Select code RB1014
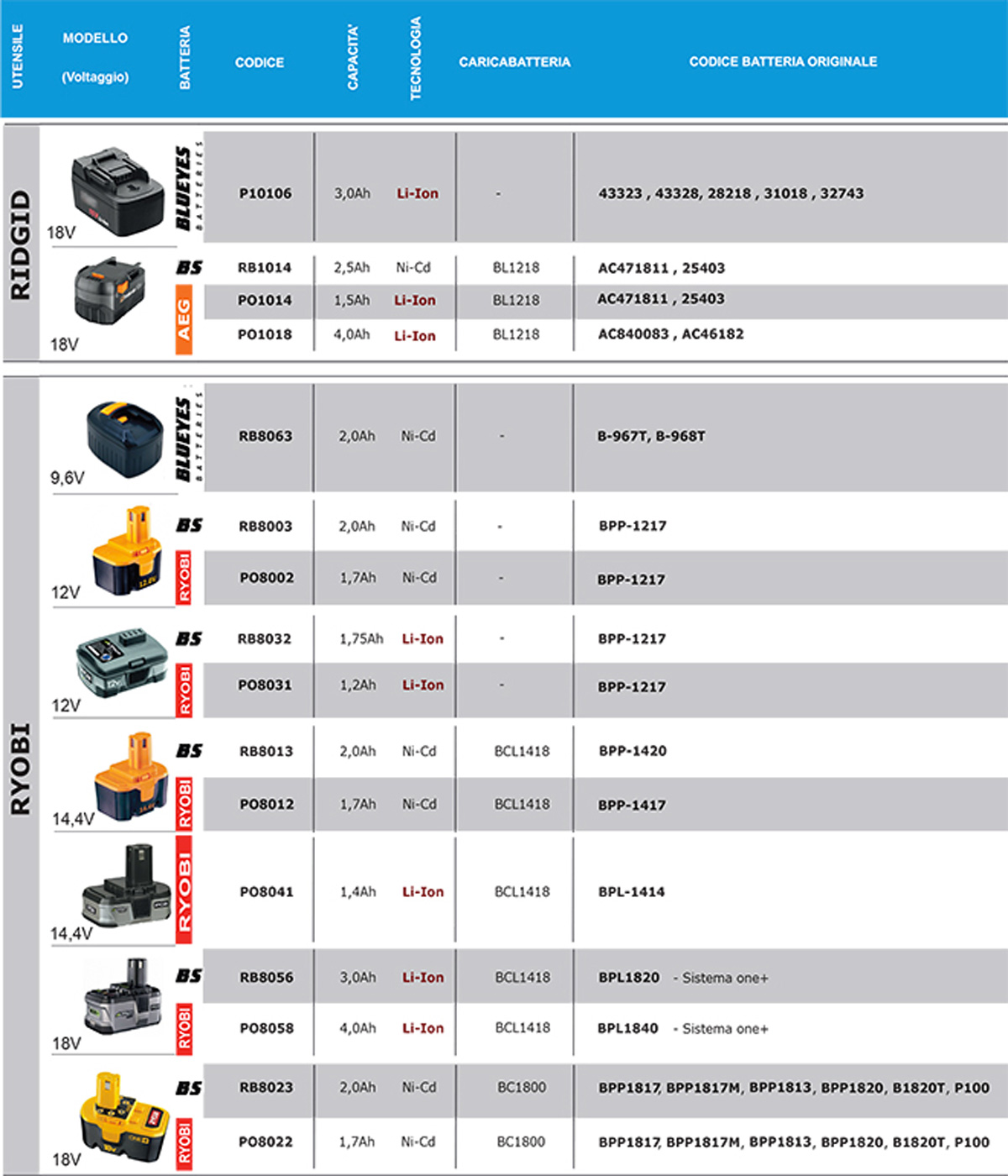 tap(265, 268)
